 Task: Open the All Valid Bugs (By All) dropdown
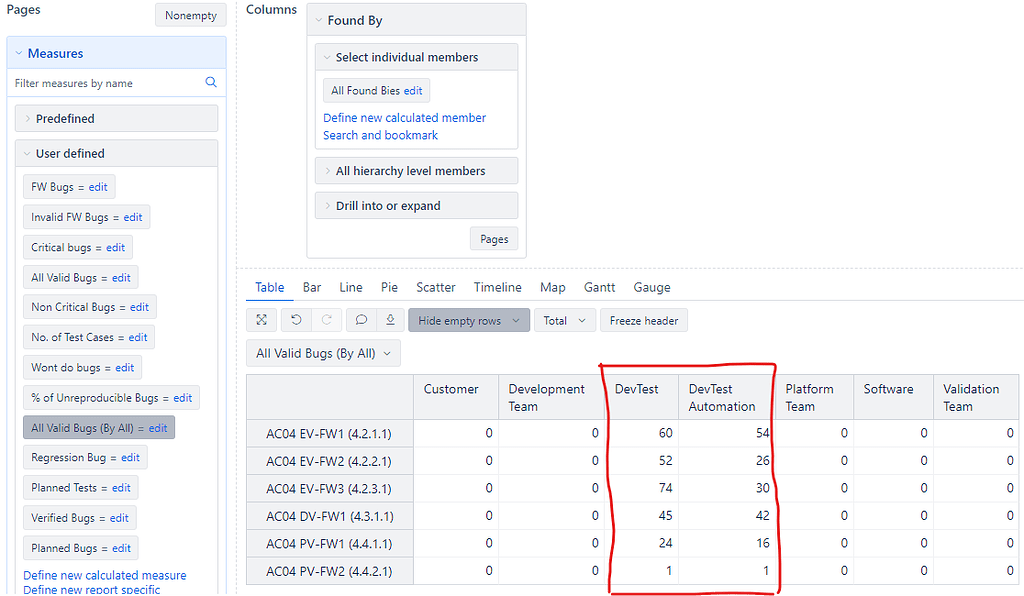point(323,352)
